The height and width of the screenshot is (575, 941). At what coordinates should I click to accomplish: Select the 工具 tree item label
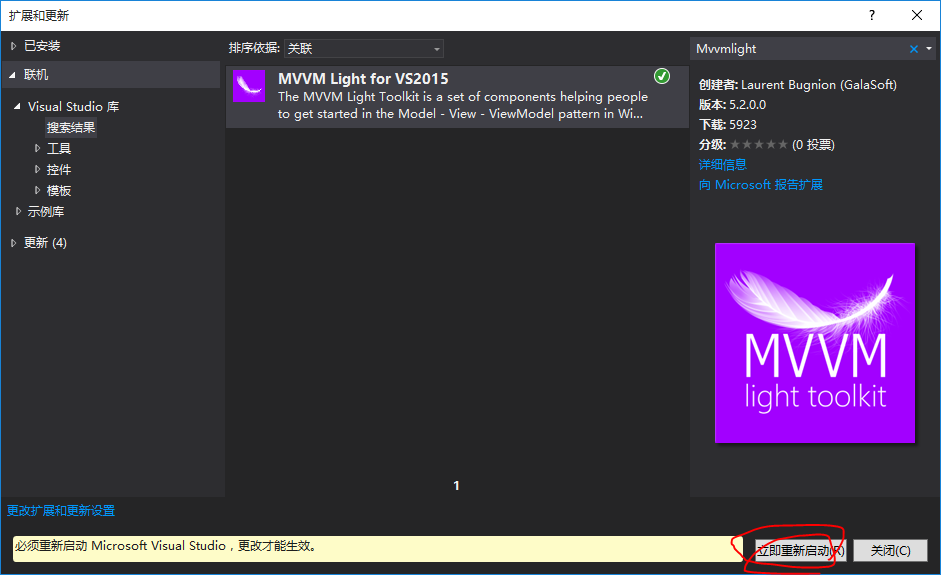pyautogui.click(x=59, y=148)
